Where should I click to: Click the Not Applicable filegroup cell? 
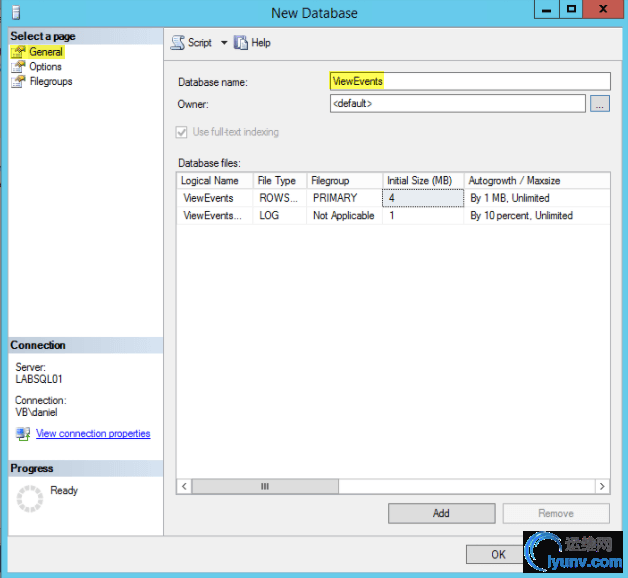coord(344,215)
